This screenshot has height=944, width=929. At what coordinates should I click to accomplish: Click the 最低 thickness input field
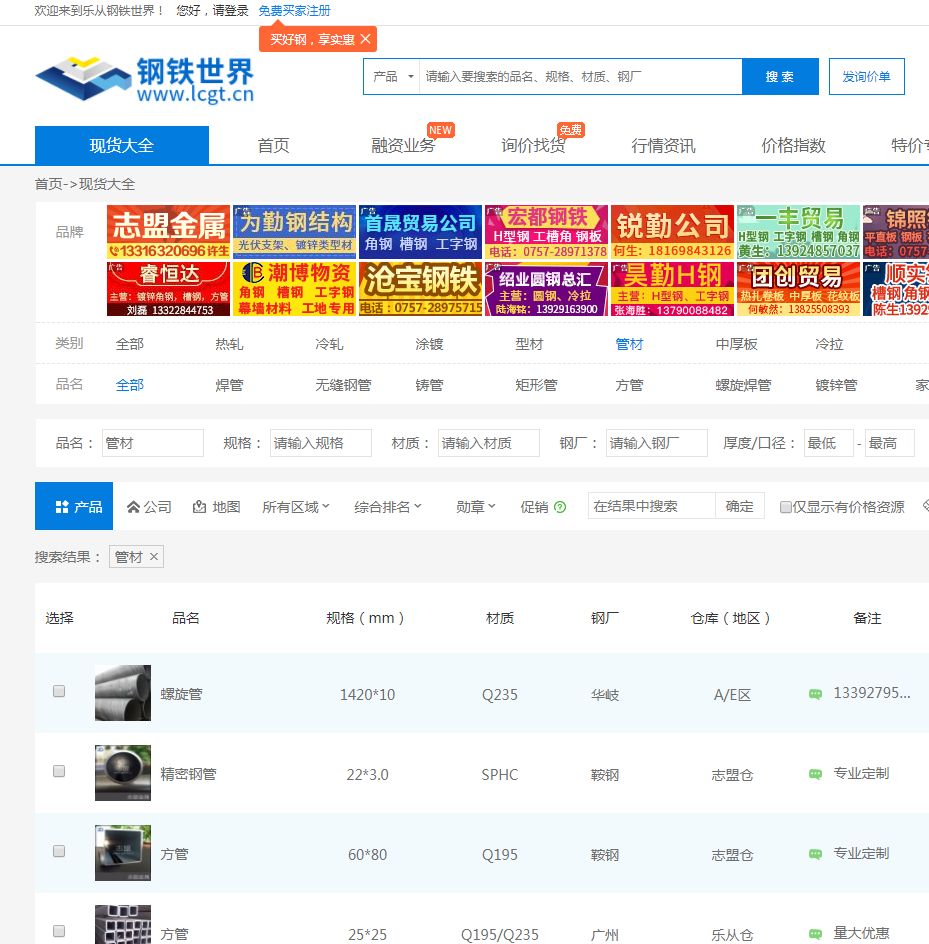829,443
